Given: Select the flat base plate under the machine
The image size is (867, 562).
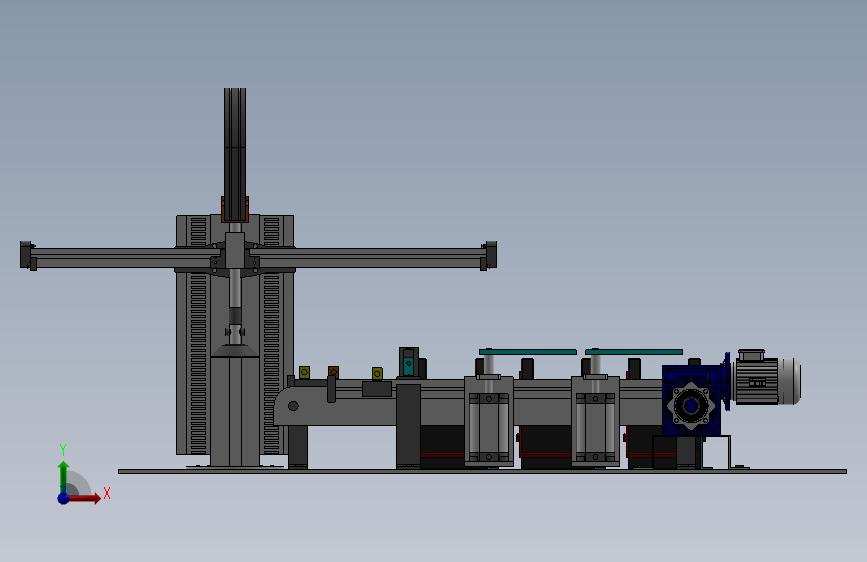Looking at the screenshot, I should [482, 471].
